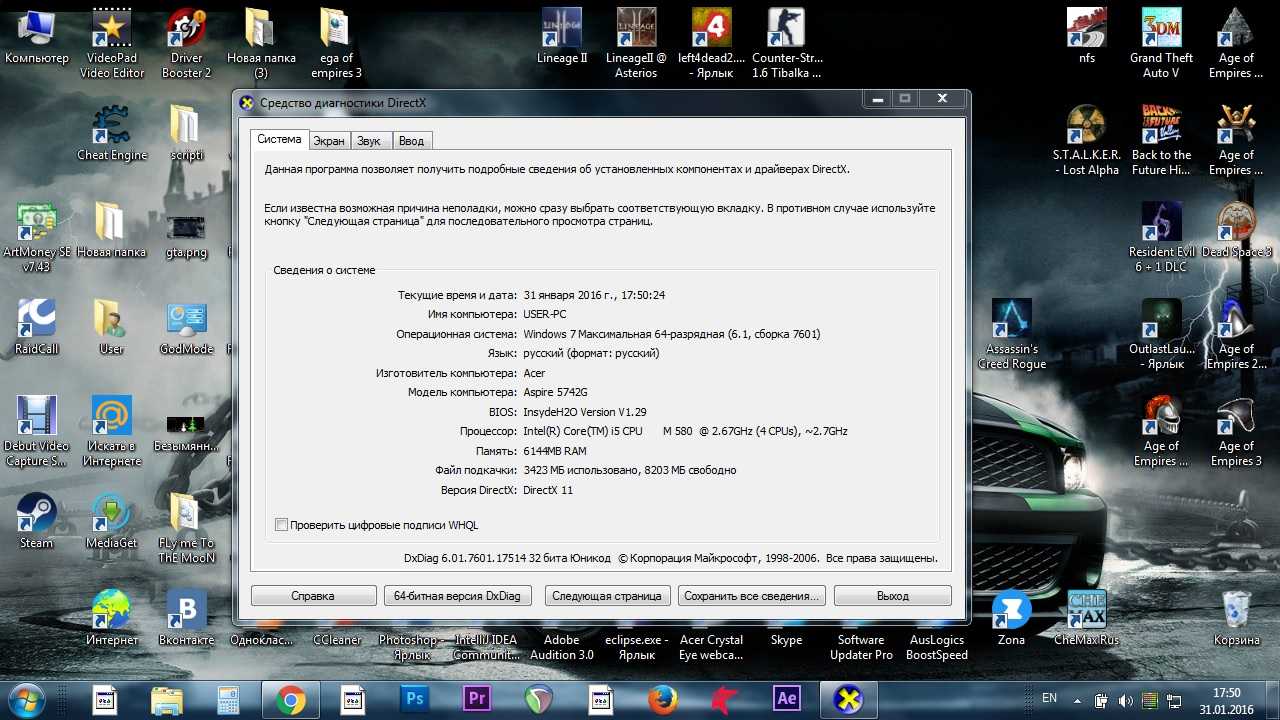Click the Справка button
Screen dimensions: 1280x720
click(x=313, y=596)
